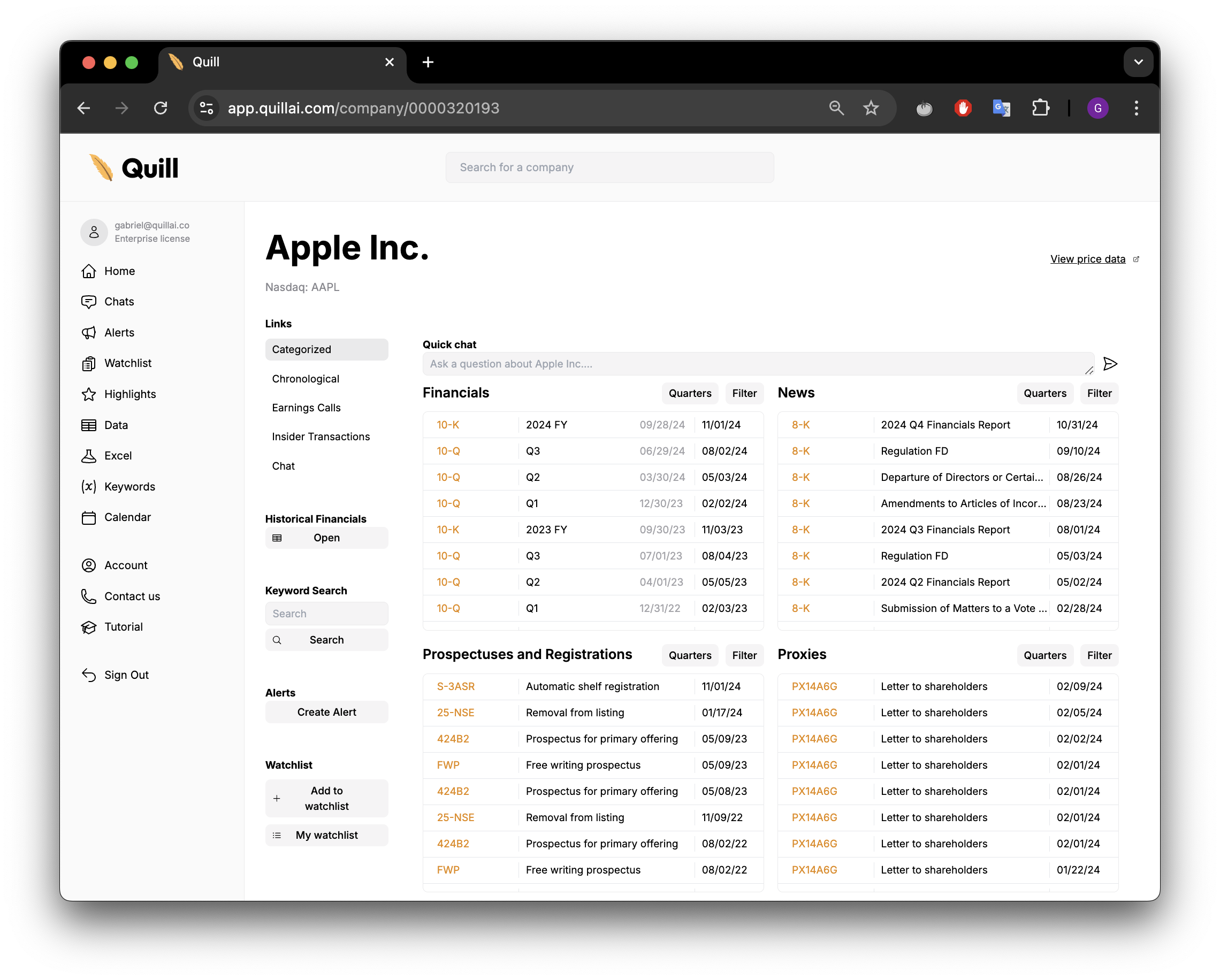
Task: Open 10-Q Q3 filed 08/02/24
Action: point(592,451)
